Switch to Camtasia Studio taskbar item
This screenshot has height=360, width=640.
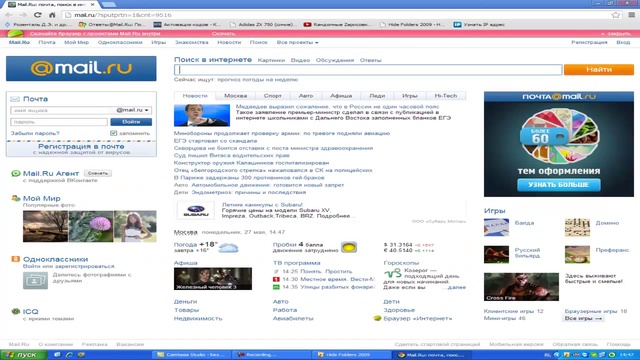(191, 355)
